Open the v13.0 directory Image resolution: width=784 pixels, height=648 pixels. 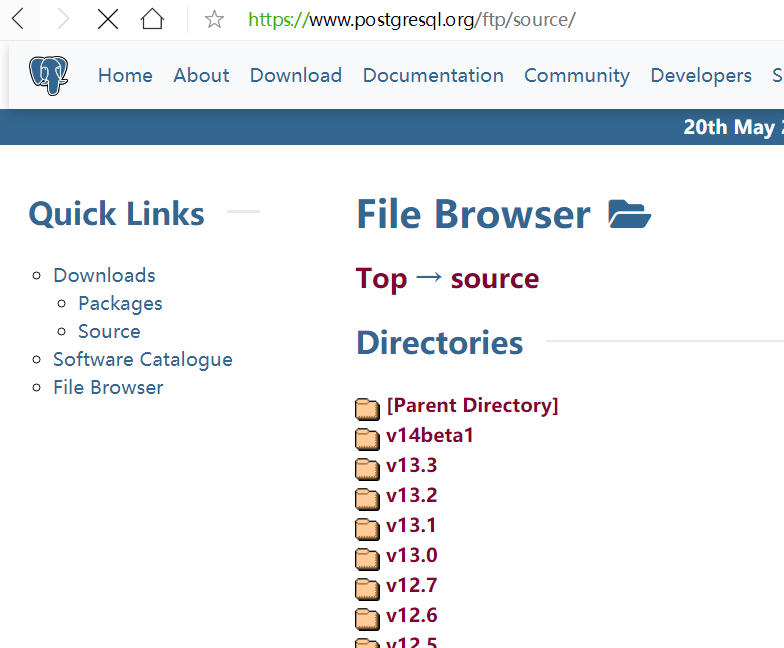pos(412,556)
